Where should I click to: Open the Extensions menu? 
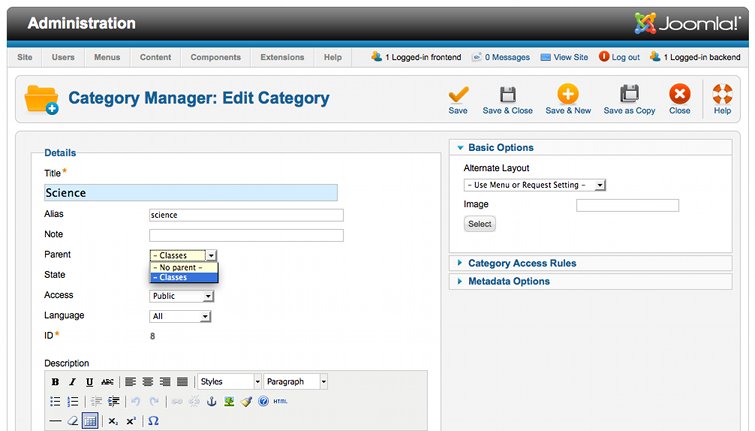pyautogui.click(x=282, y=57)
